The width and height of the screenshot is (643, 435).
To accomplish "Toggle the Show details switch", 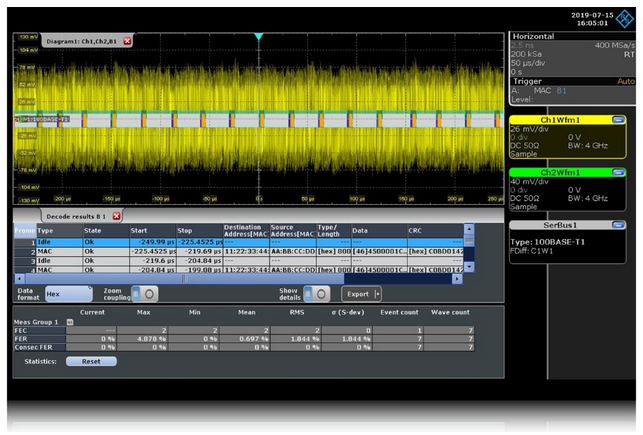I will tap(317, 294).
